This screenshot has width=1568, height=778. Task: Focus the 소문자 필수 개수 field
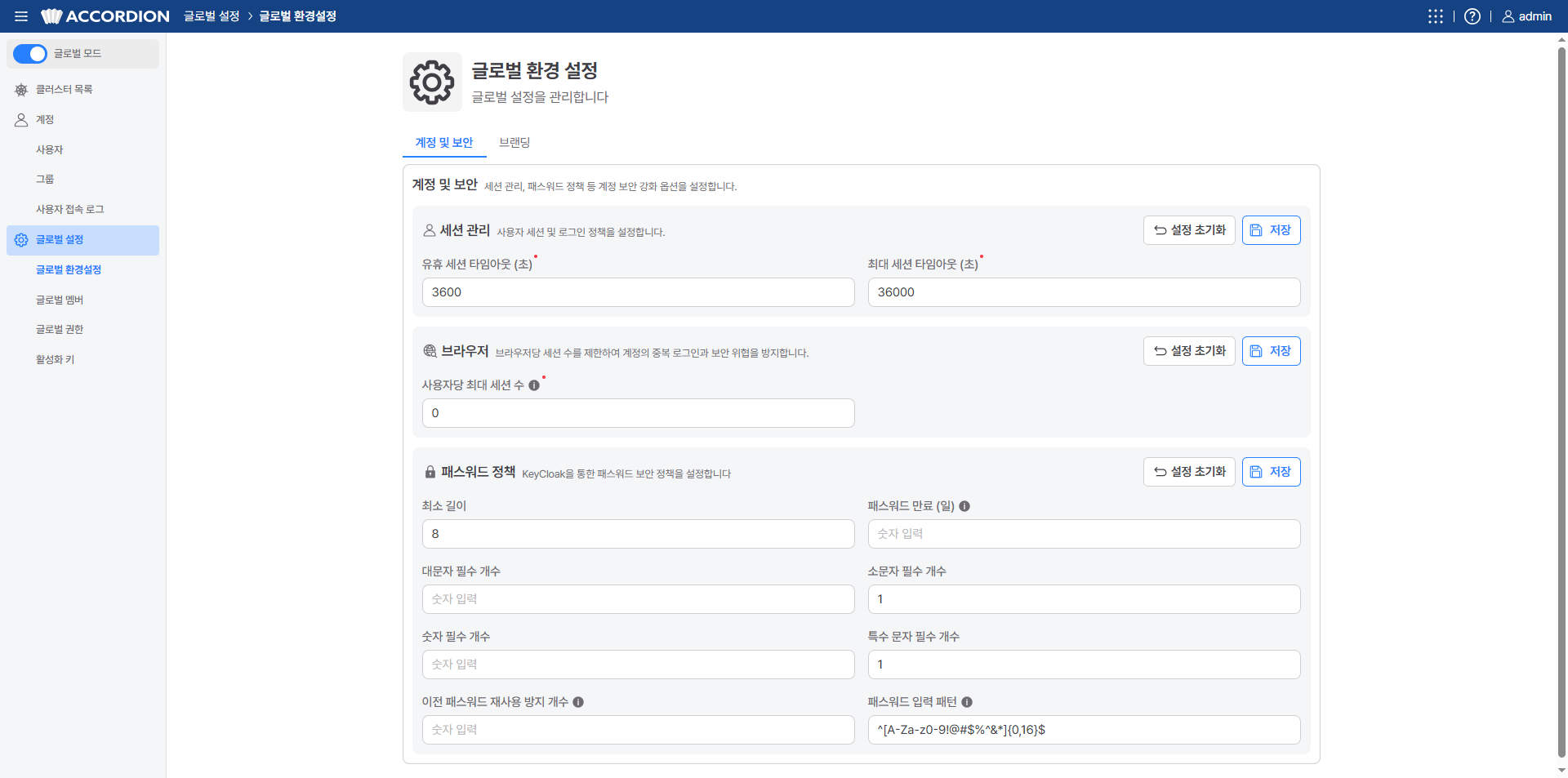point(1085,599)
